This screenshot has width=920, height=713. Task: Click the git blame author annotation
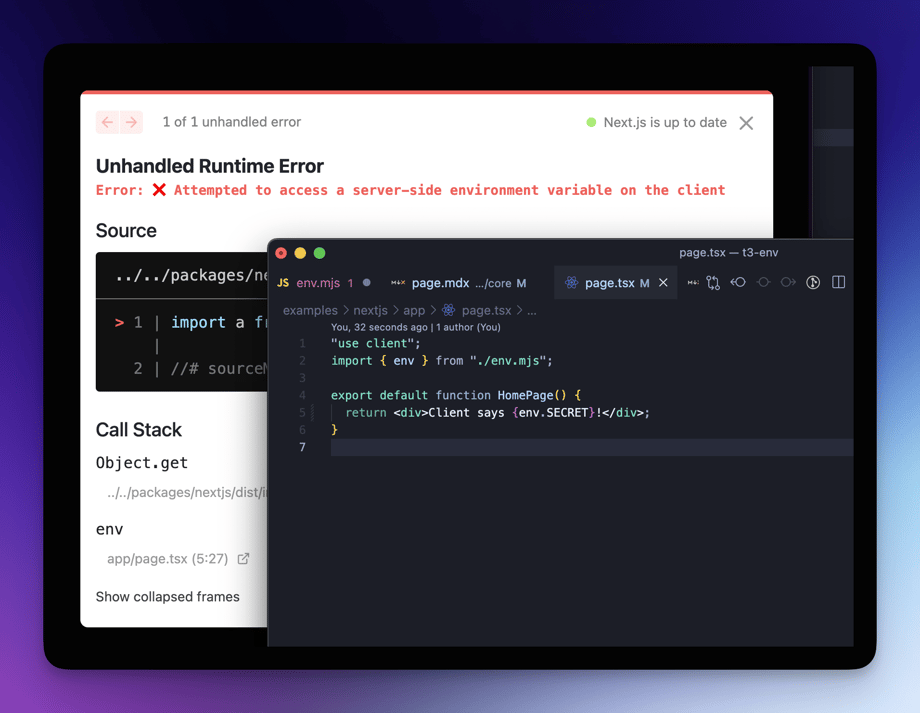pyautogui.click(x=415, y=327)
